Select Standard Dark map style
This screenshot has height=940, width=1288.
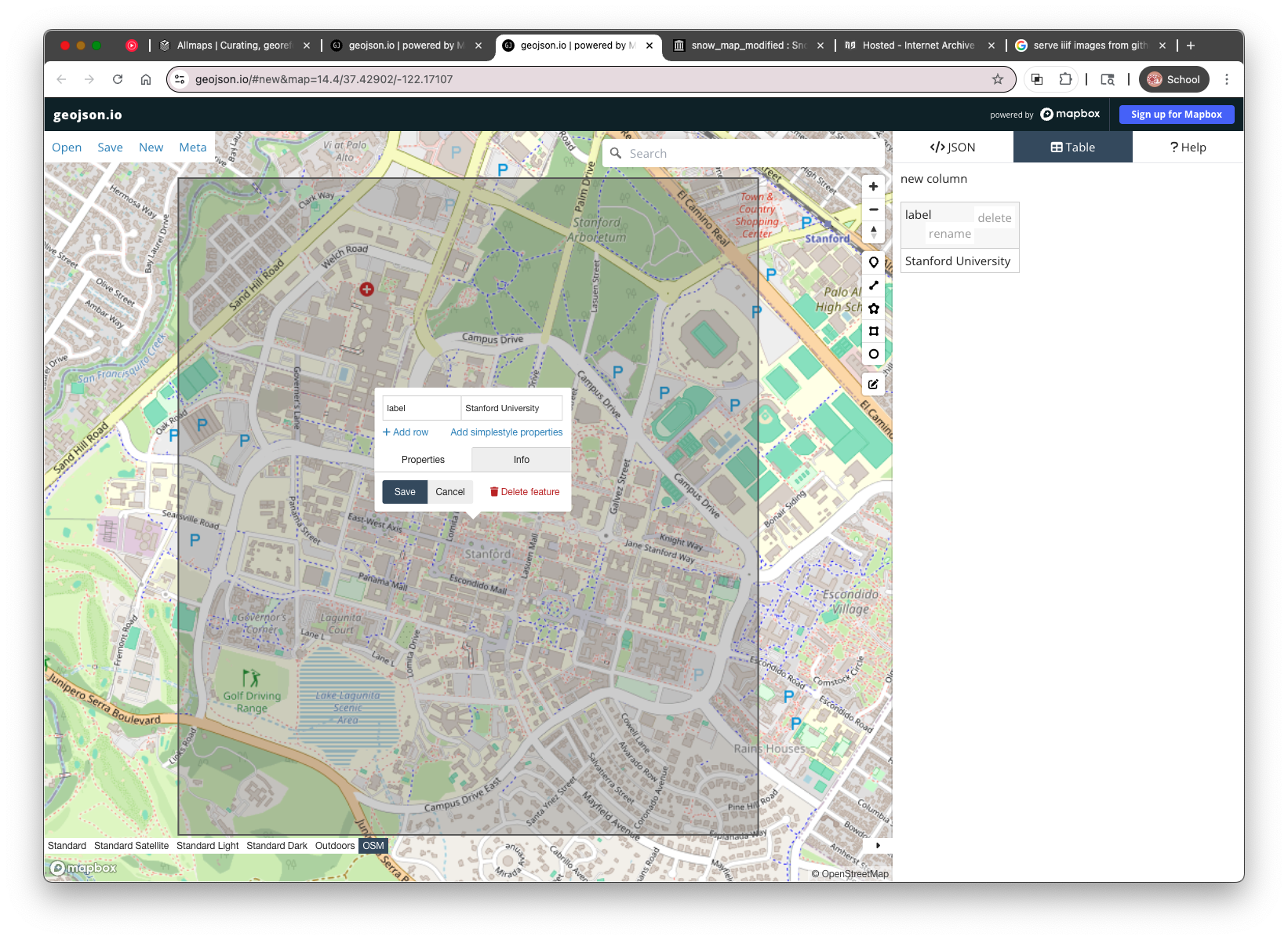click(277, 846)
